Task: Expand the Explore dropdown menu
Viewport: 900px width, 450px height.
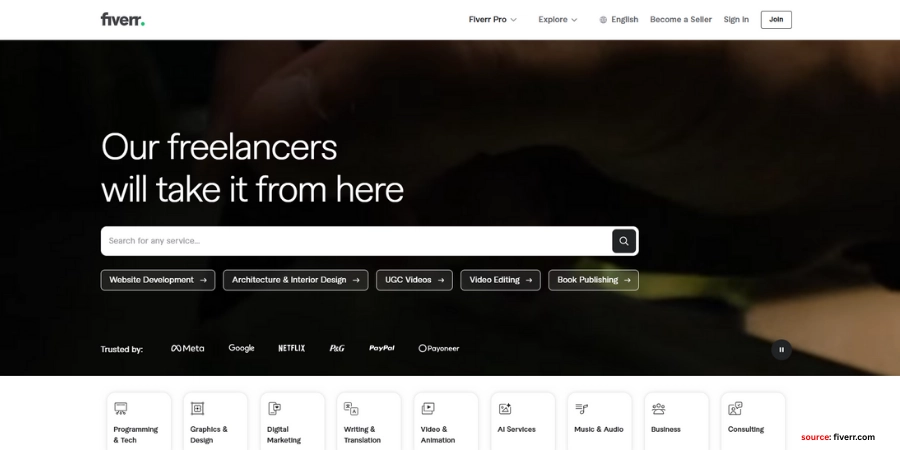Action: [x=557, y=20]
